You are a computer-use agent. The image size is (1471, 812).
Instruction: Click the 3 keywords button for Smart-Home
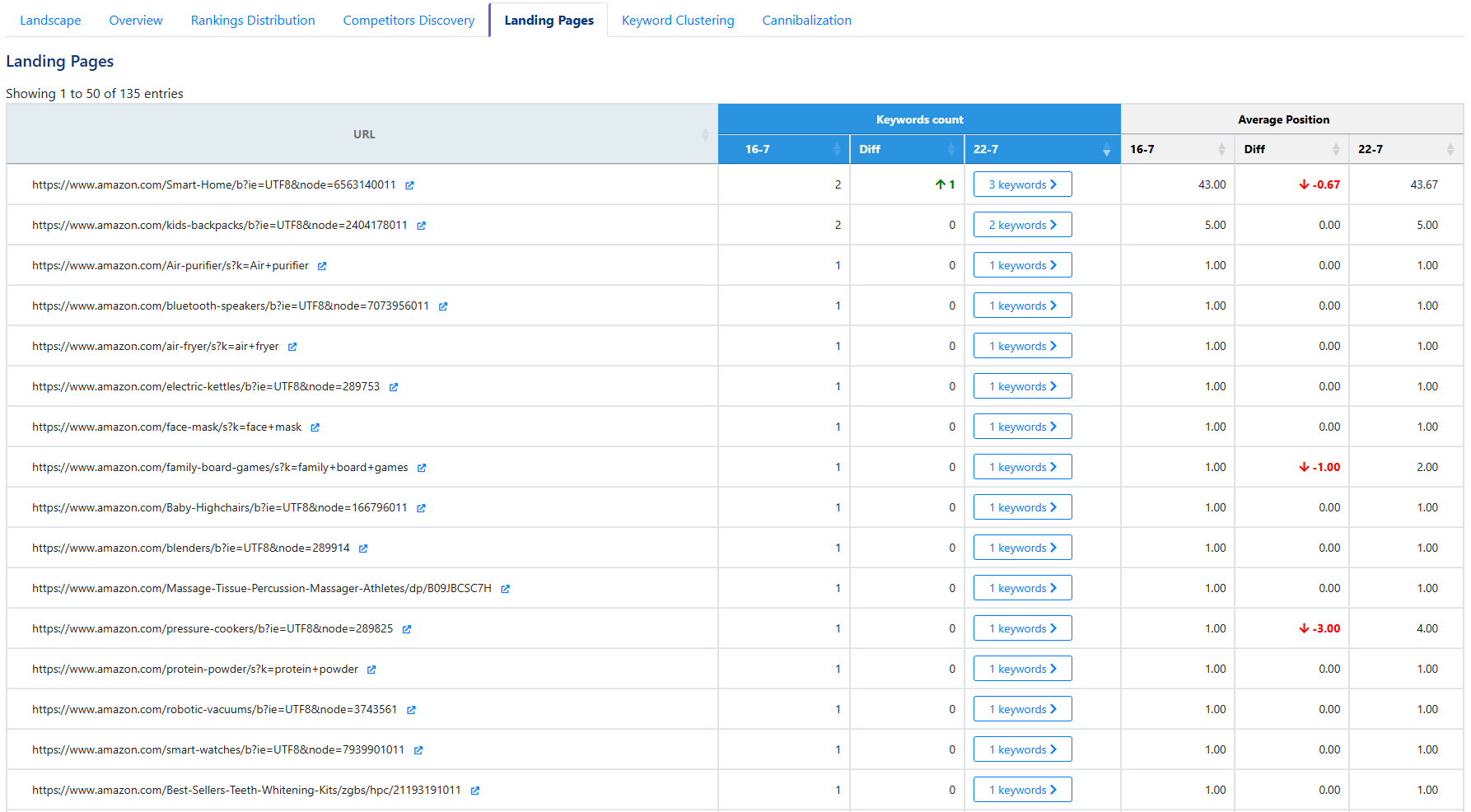[x=1022, y=184]
